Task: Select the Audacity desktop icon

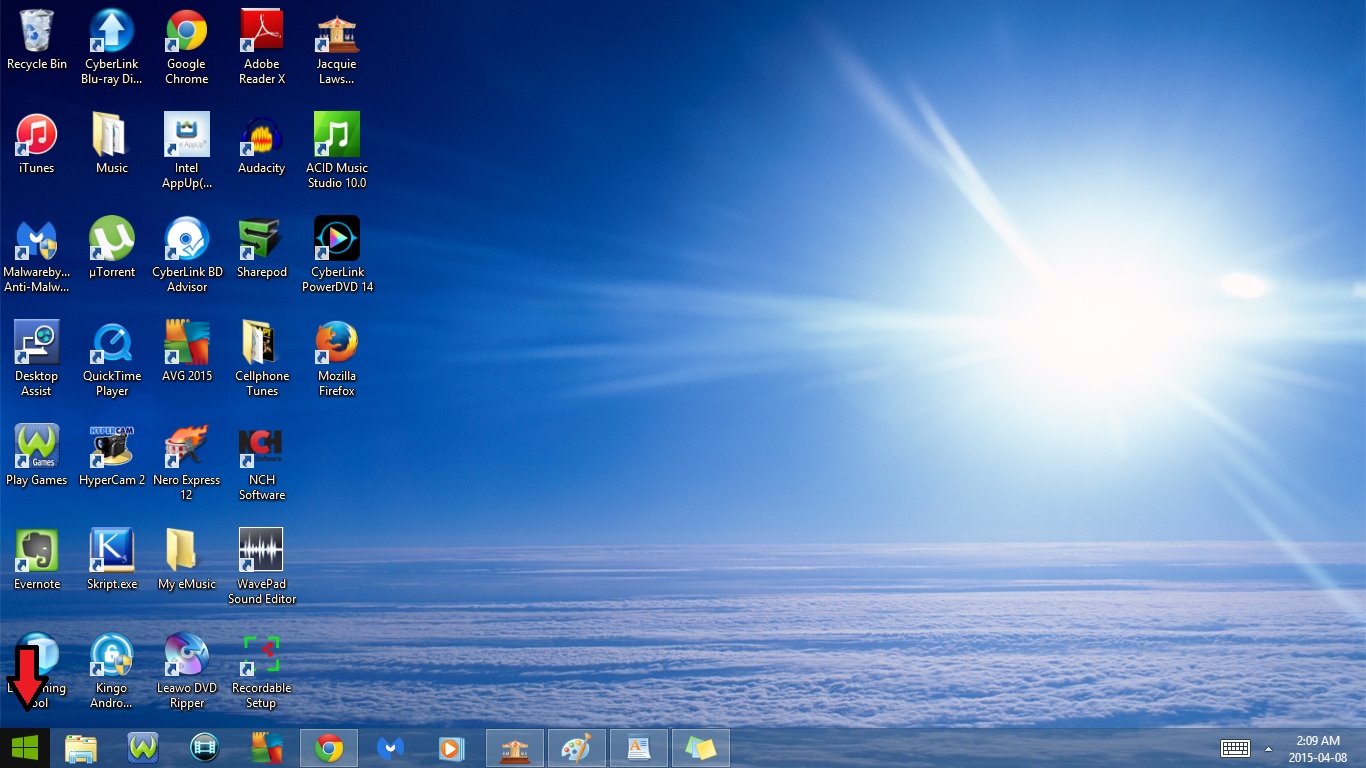Action: pos(262,144)
